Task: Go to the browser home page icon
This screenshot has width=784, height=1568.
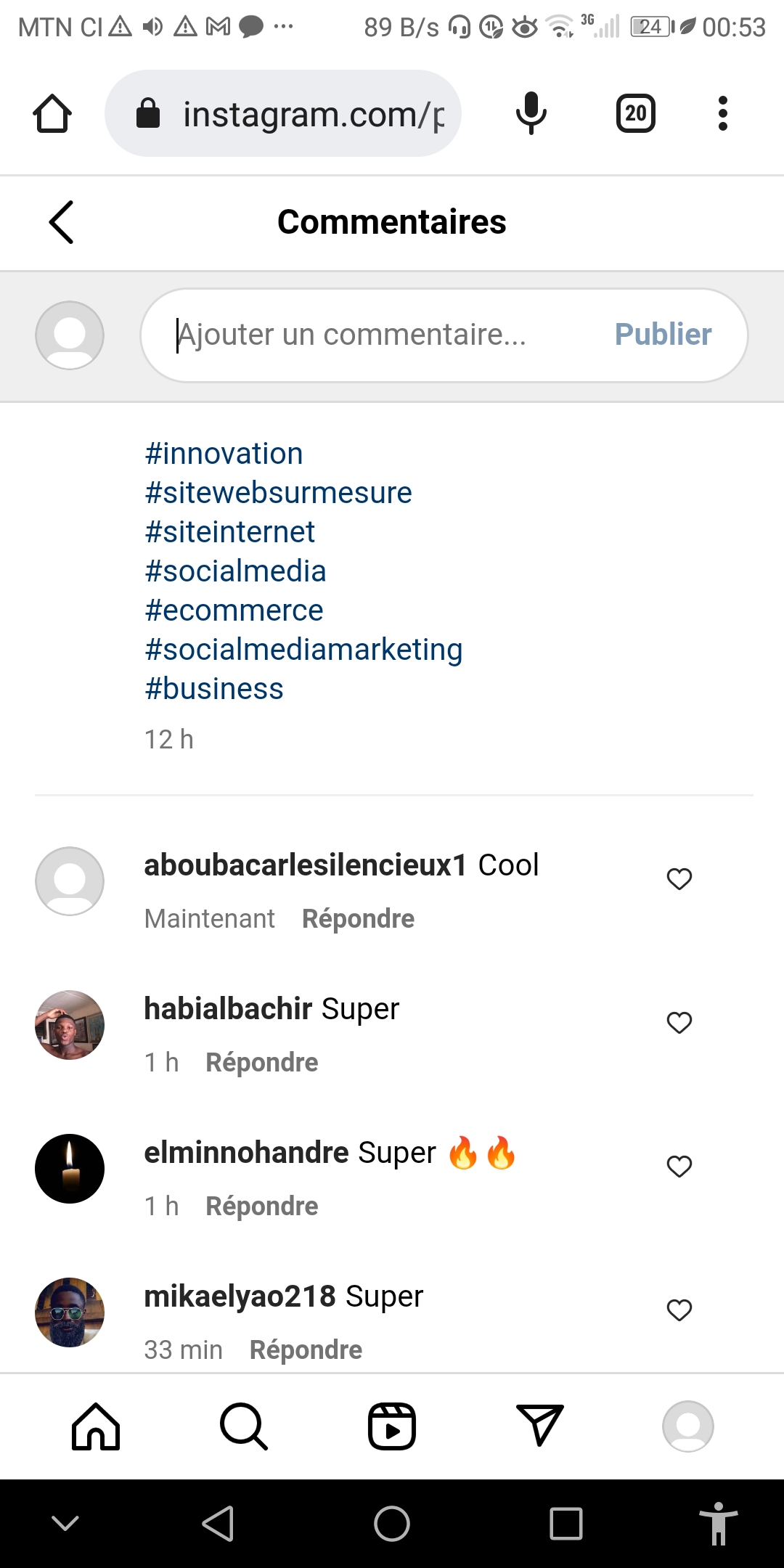Action: tap(52, 113)
